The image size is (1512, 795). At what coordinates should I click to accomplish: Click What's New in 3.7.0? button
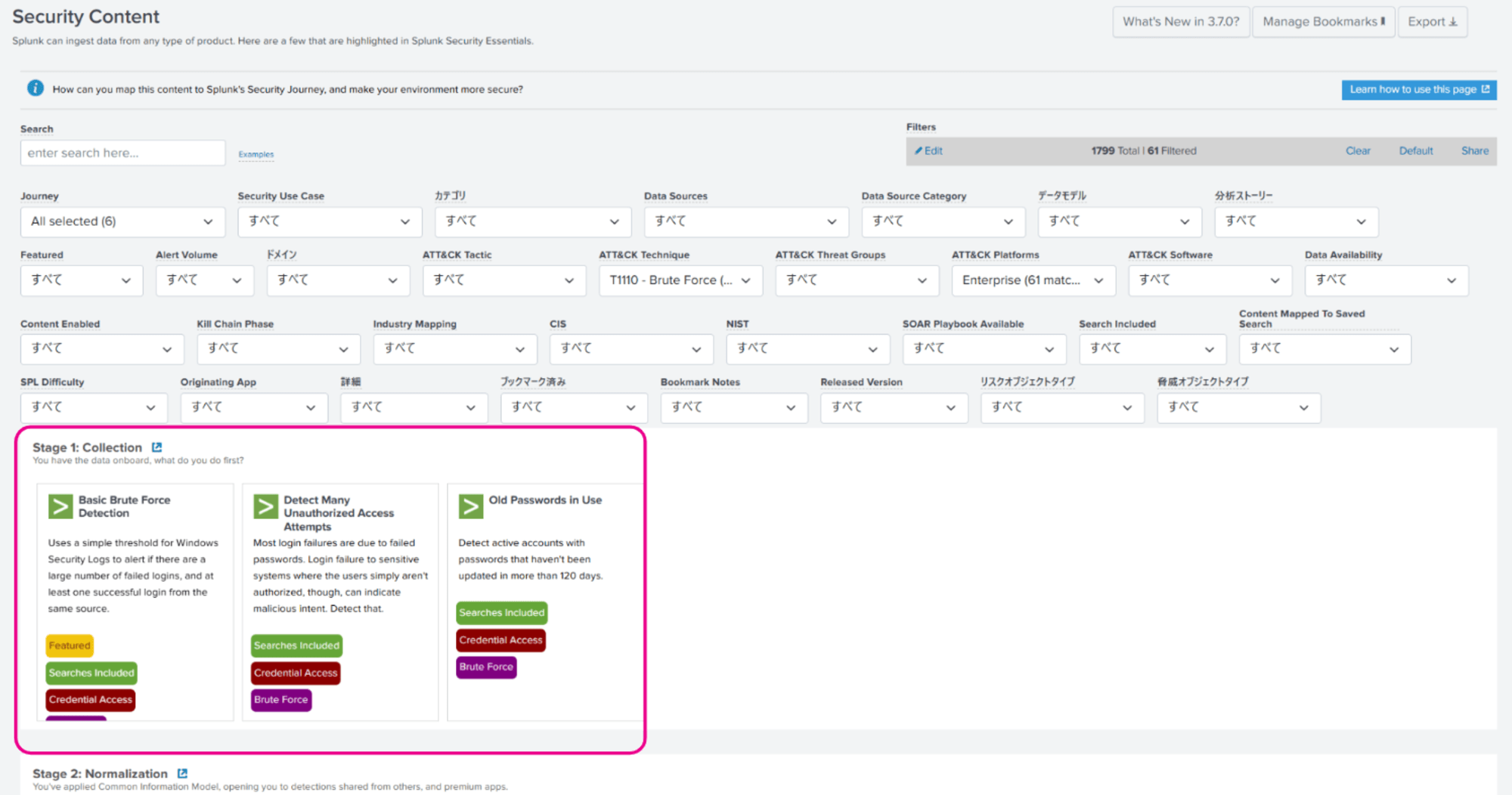coord(1181,22)
